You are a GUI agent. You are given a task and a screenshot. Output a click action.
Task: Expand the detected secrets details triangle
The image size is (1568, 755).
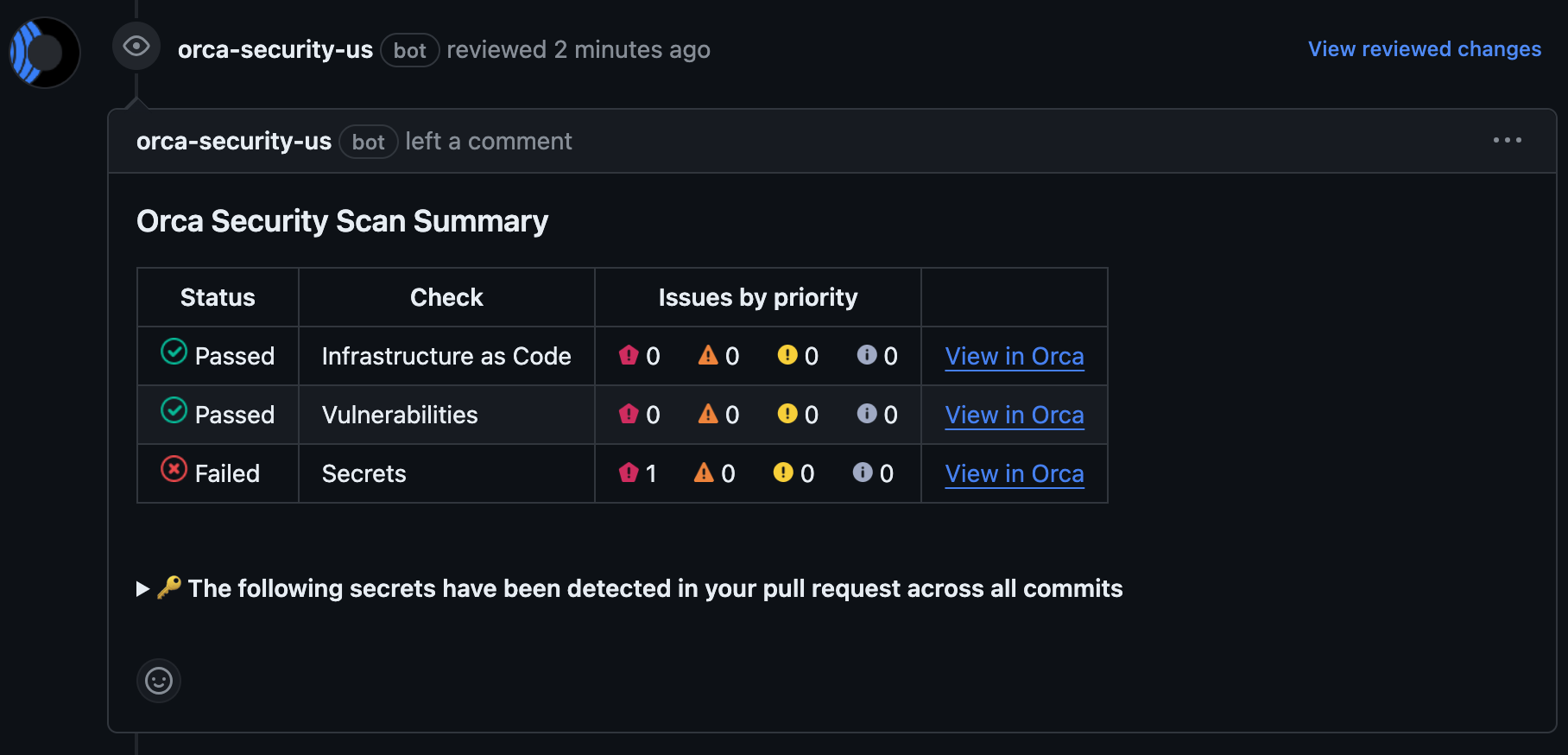143,589
